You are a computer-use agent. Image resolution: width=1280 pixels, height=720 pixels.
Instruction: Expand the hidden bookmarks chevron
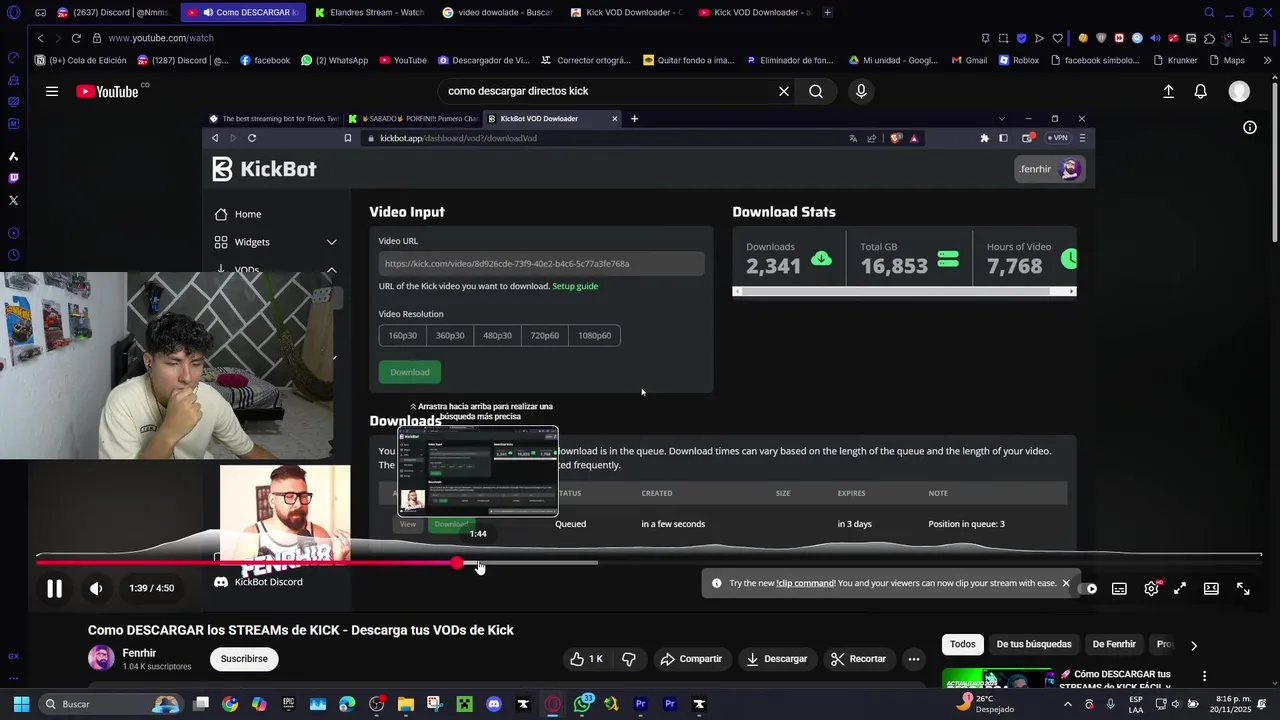[x=1267, y=60]
